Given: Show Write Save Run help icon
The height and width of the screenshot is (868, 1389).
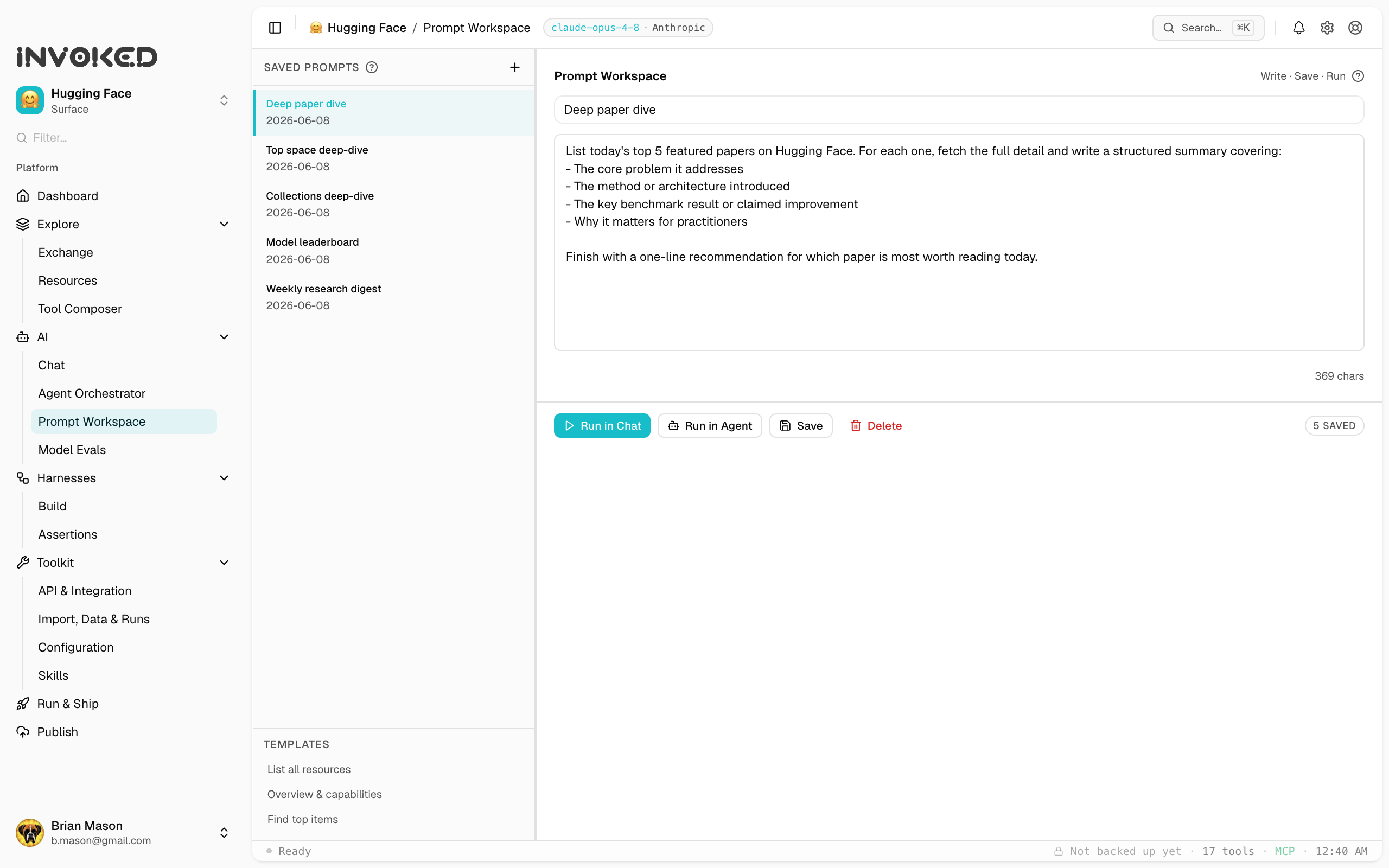Looking at the screenshot, I should [1358, 76].
